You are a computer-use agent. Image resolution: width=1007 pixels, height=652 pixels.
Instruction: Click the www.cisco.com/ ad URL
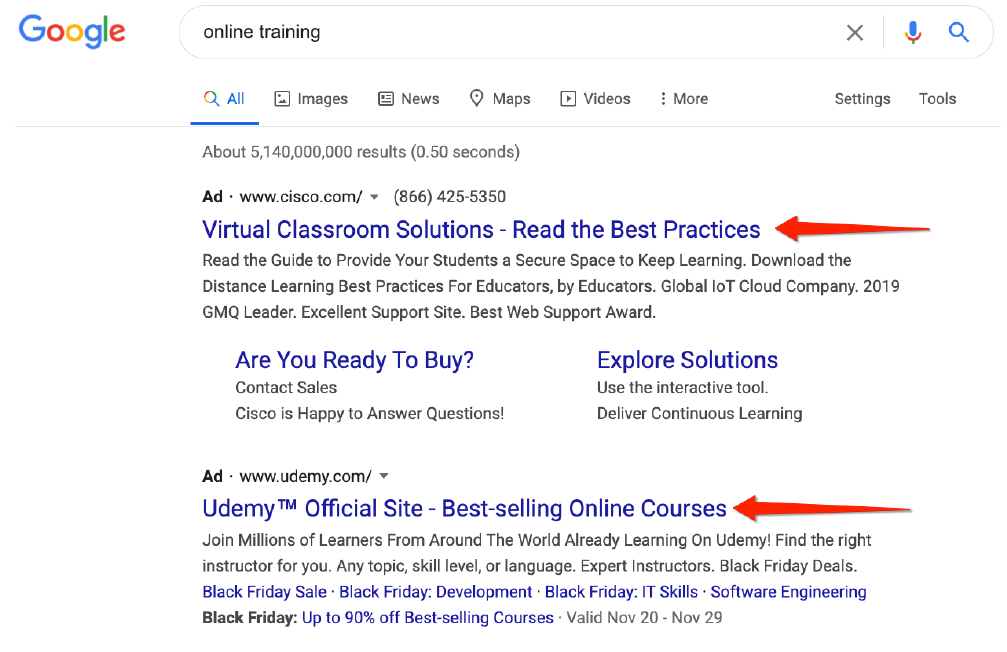pyautogui.click(x=301, y=197)
